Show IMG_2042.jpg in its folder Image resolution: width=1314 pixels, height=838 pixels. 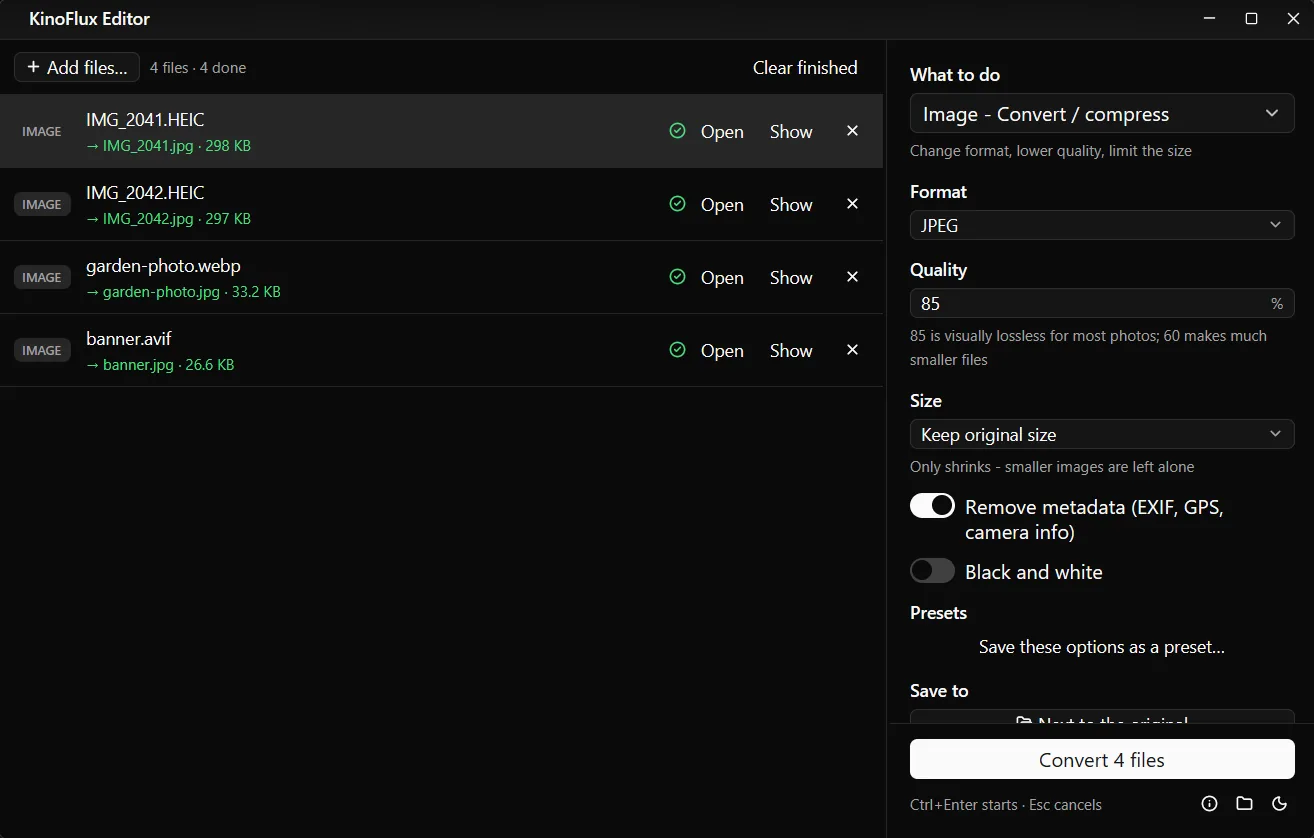(x=791, y=204)
